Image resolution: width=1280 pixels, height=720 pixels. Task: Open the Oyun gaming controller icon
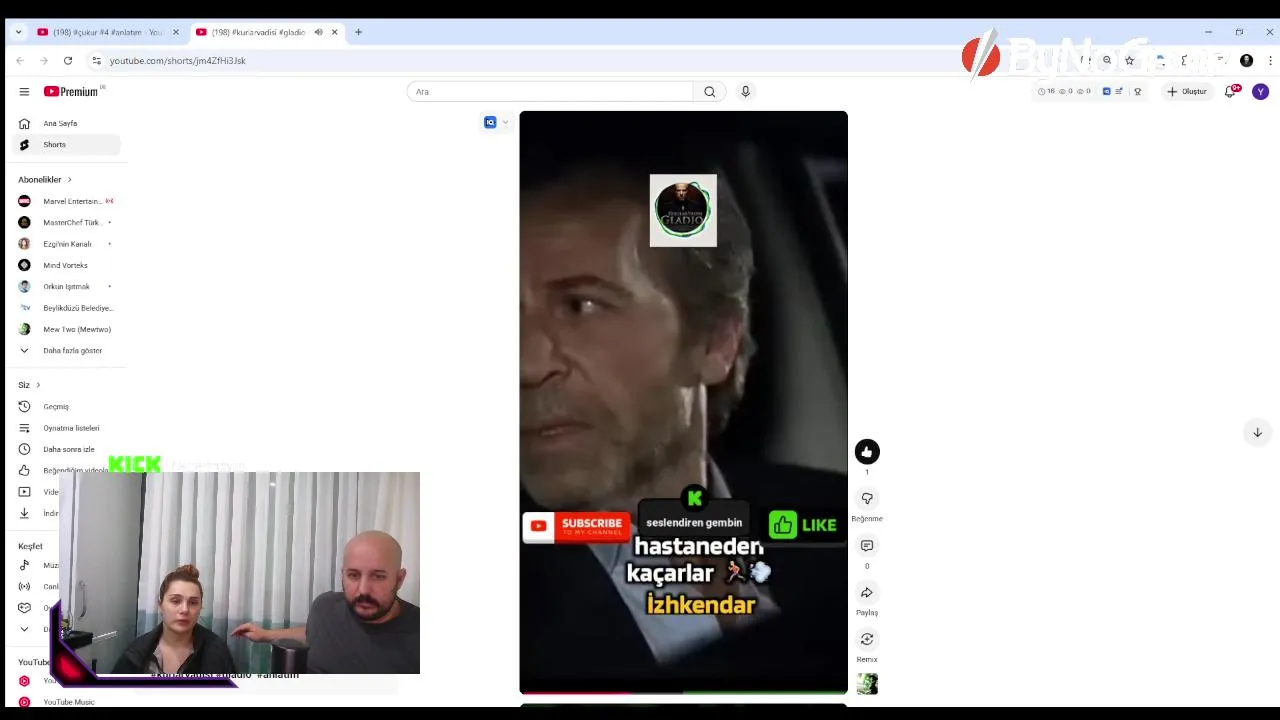pos(24,608)
